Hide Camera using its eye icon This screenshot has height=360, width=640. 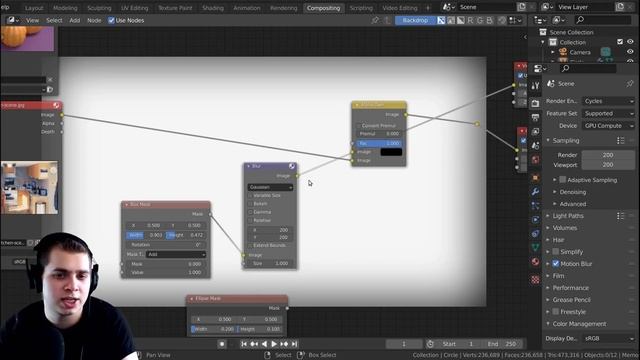tap(630, 52)
